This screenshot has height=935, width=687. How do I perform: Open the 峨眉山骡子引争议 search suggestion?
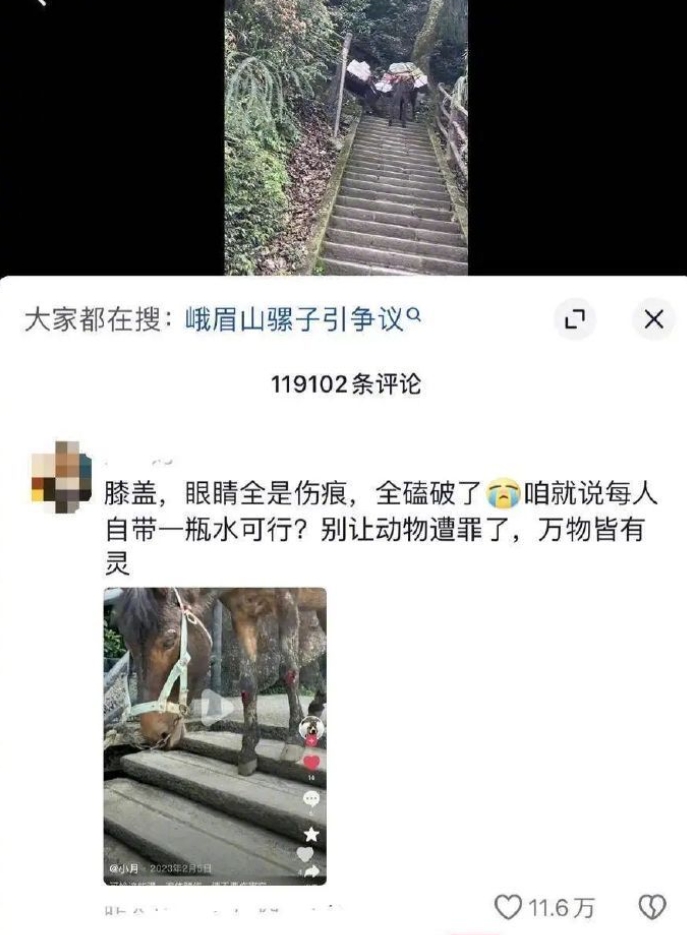click(x=295, y=320)
